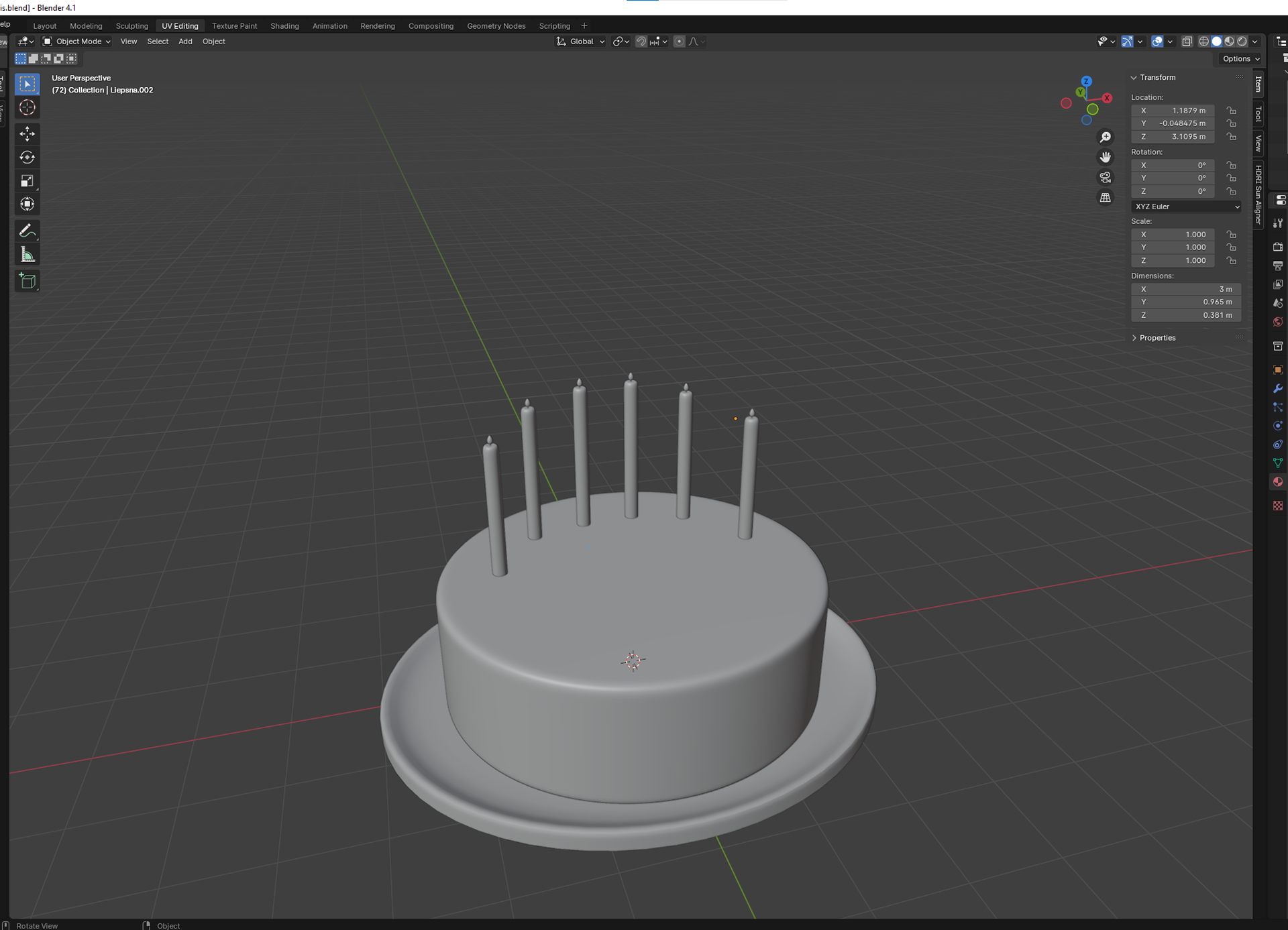Click the Pan view hand icon
Screen dimensions: 1288x930
point(1105,158)
